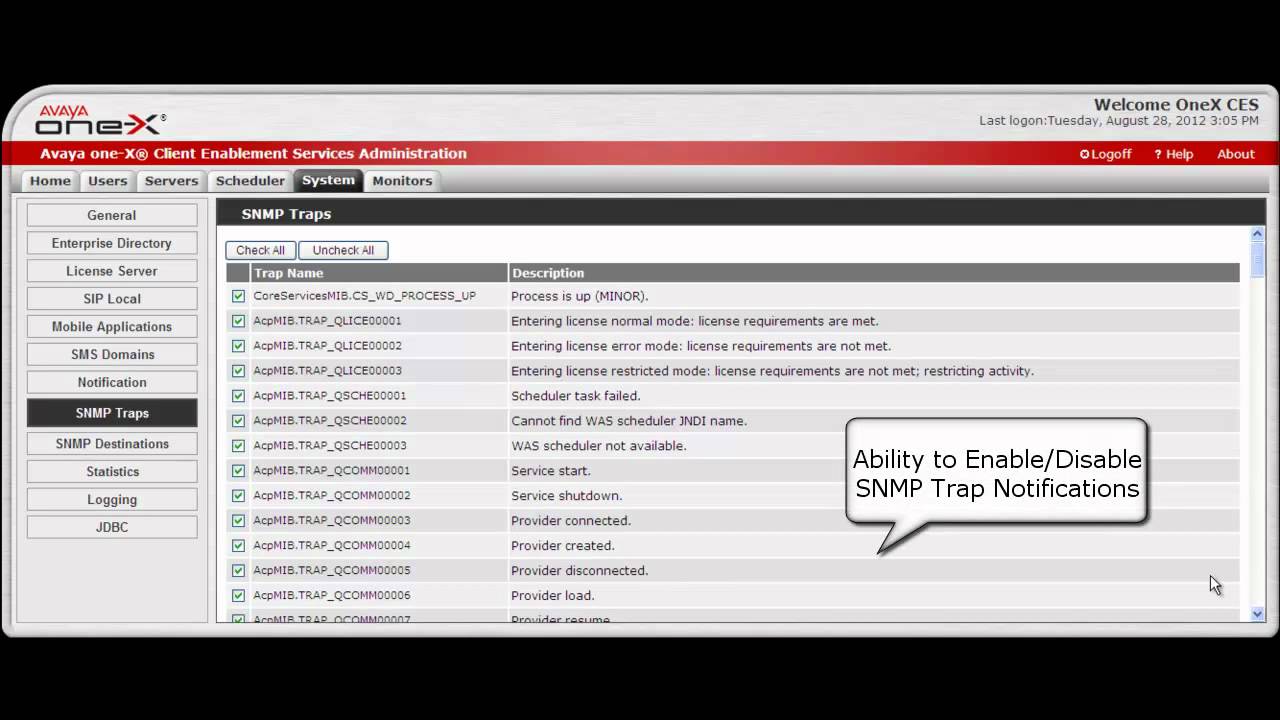This screenshot has height=720, width=1280.
Task: Click scrollbar down arrow of traps list
Action: pyautogui.click(x=1258, y=614)
